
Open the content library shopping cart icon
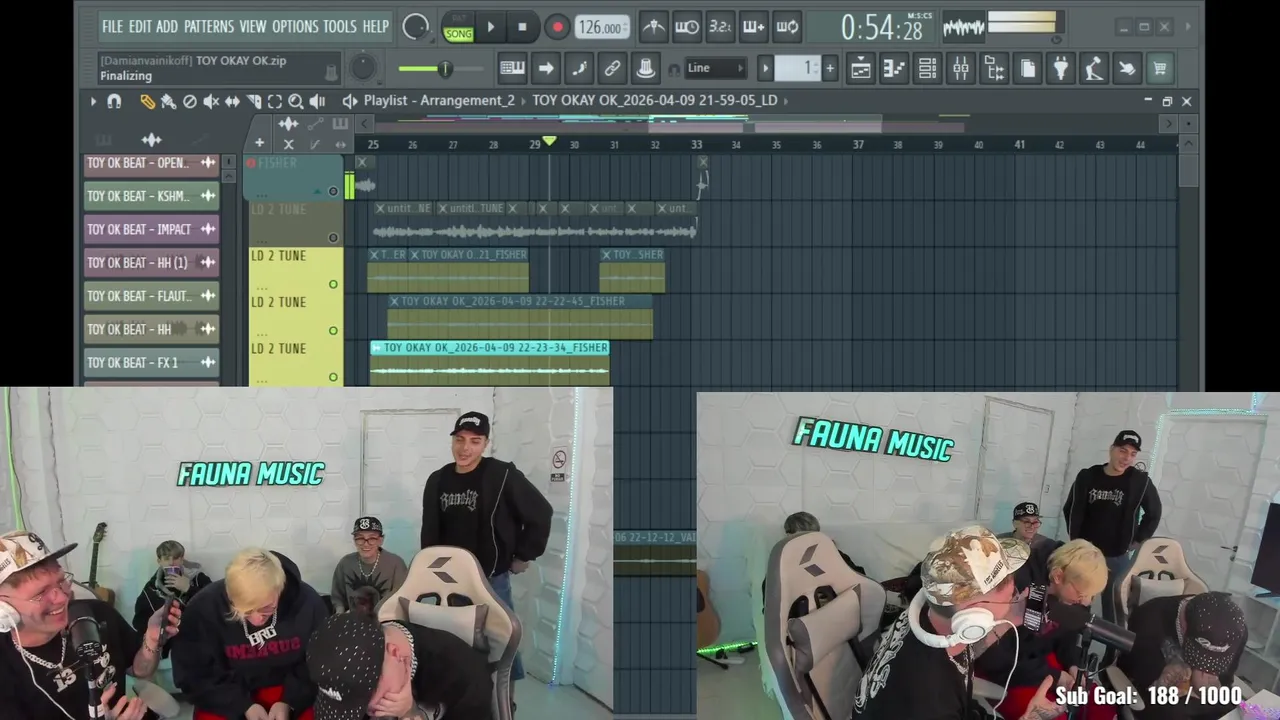click(1160, 68)
